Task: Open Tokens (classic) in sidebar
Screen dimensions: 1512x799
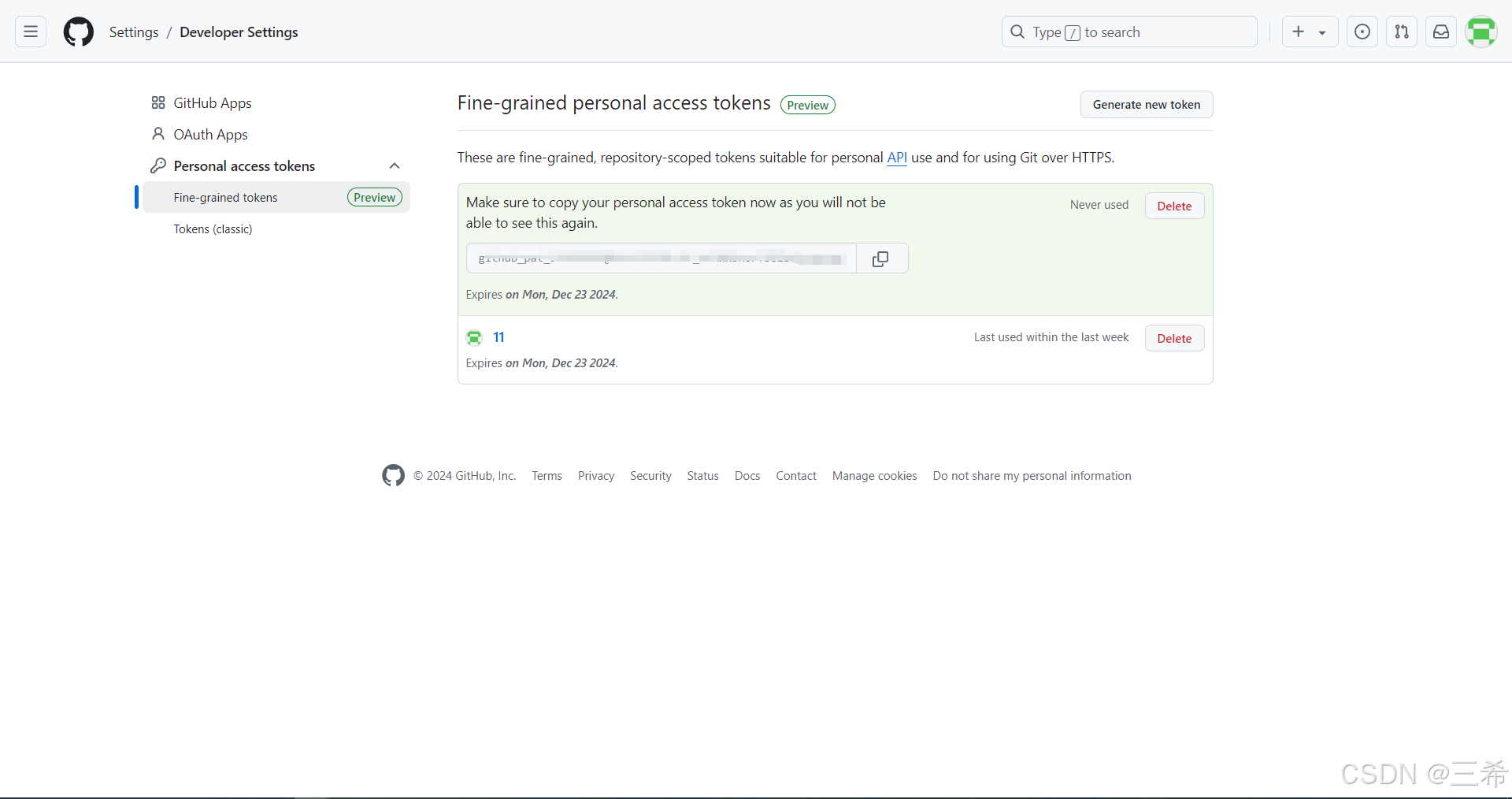Action: click(213, 229)
